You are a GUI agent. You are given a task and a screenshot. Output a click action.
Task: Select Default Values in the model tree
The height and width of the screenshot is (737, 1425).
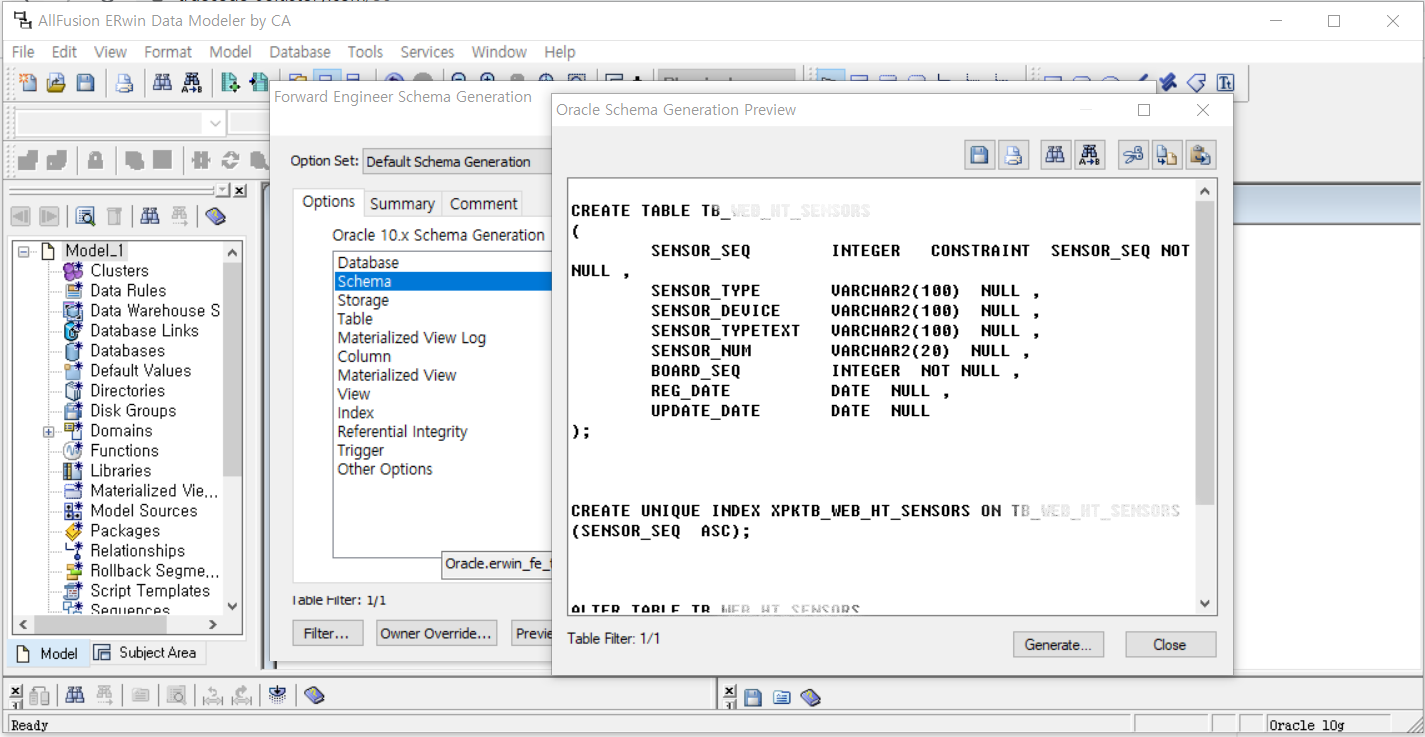[140, 371]
